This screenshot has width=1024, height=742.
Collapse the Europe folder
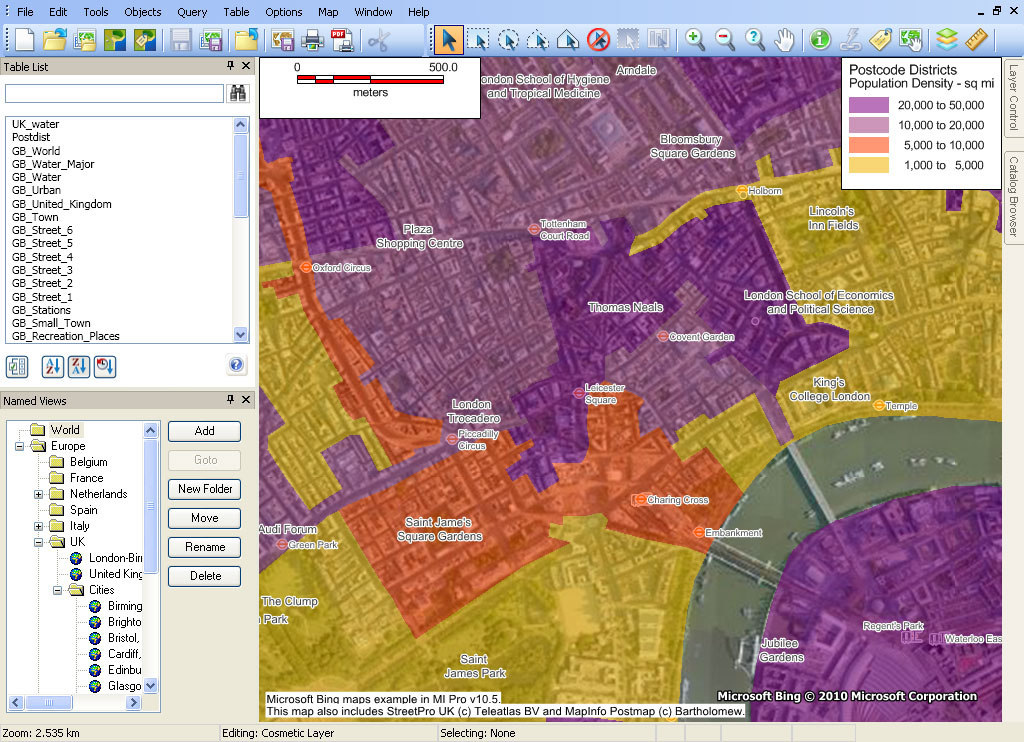click(20, 446)
